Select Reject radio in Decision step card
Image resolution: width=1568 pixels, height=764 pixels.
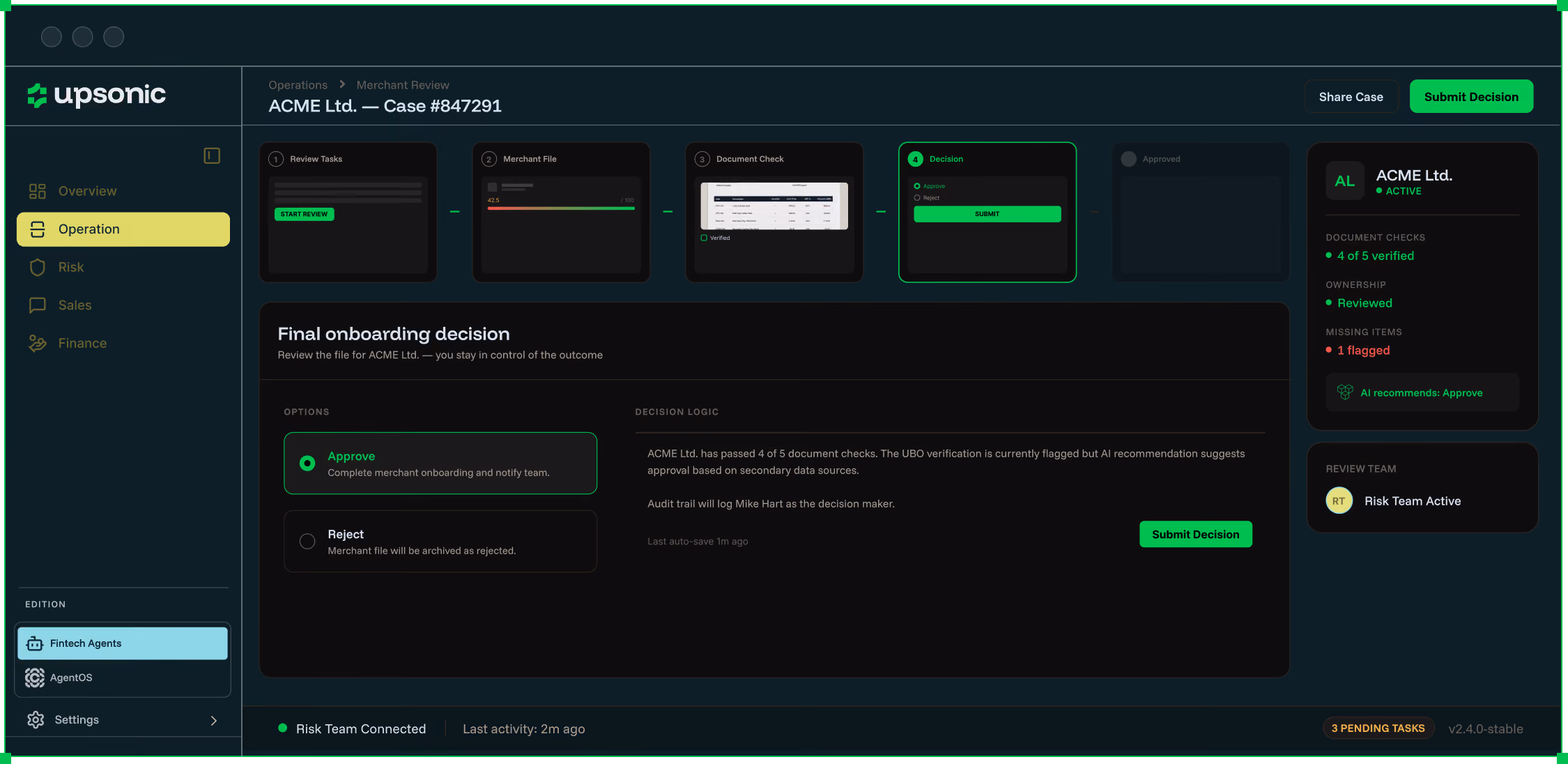pos(917,198)
